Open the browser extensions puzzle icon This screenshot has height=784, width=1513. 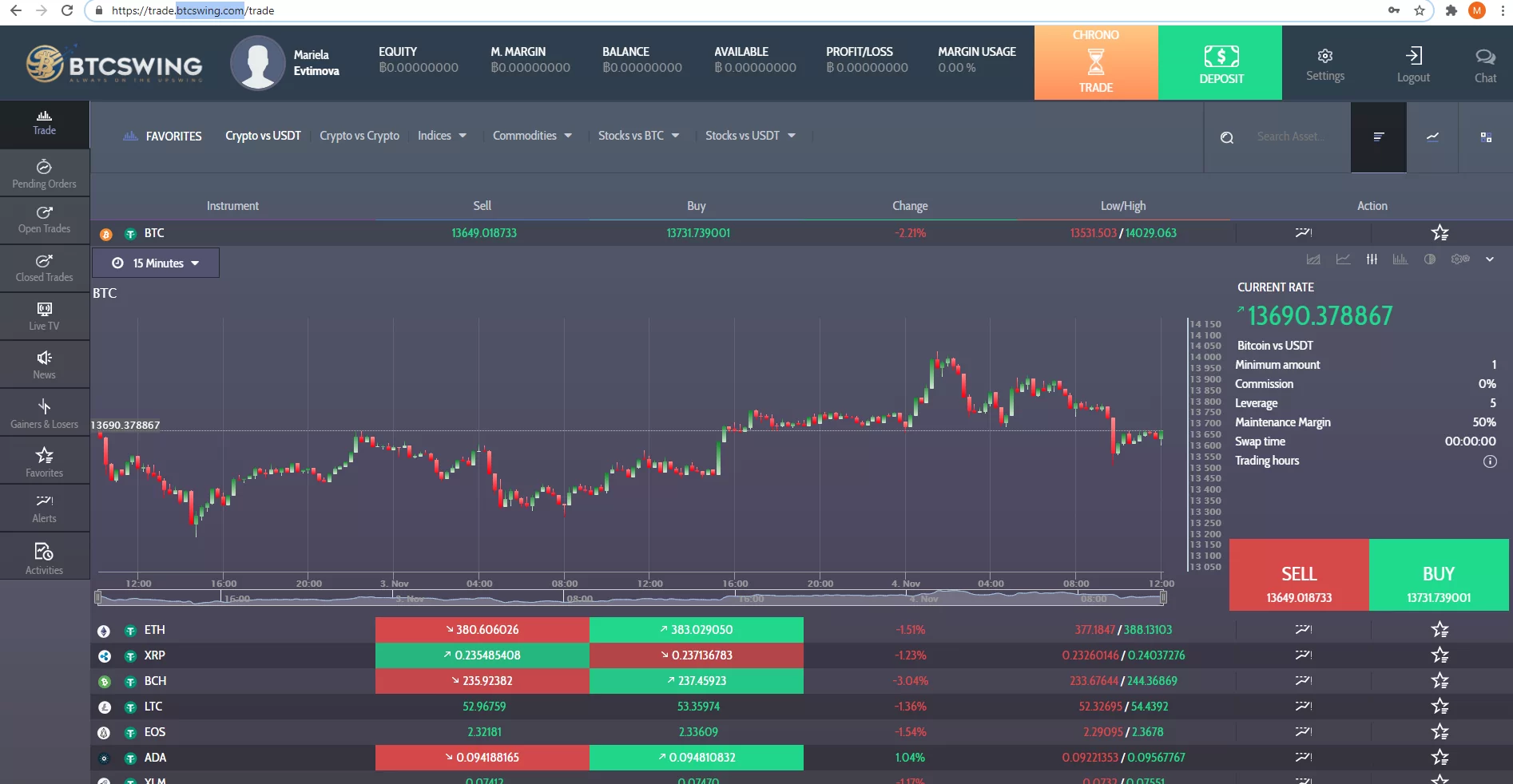pos(1451,10)
